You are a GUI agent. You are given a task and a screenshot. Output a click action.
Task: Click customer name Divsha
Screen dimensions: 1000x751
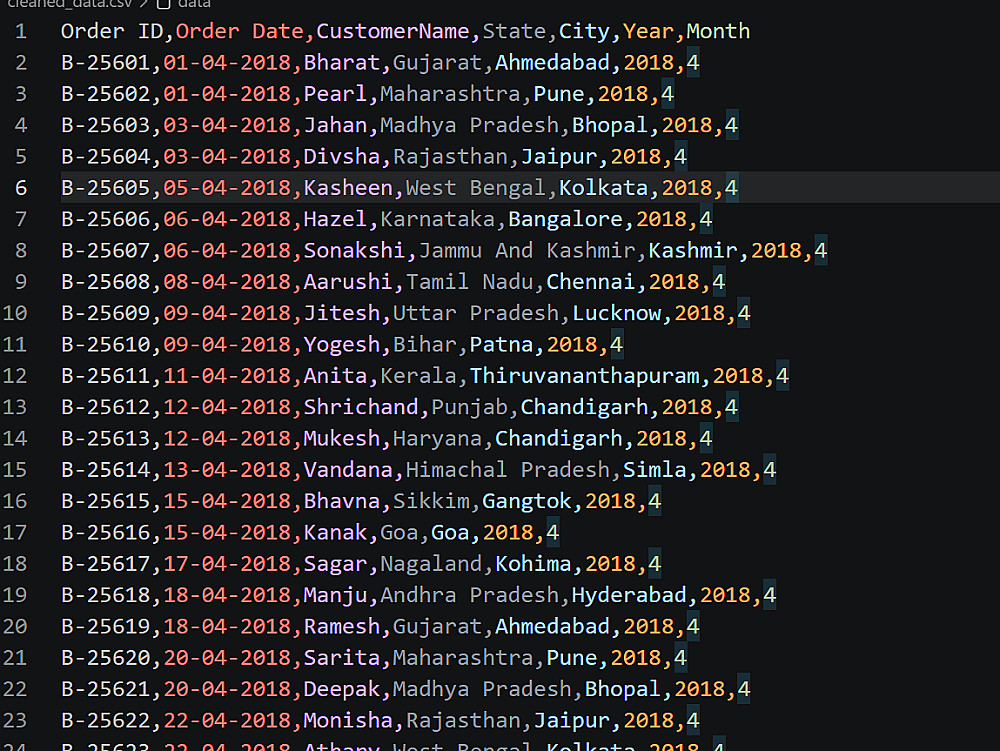point(342,156)
